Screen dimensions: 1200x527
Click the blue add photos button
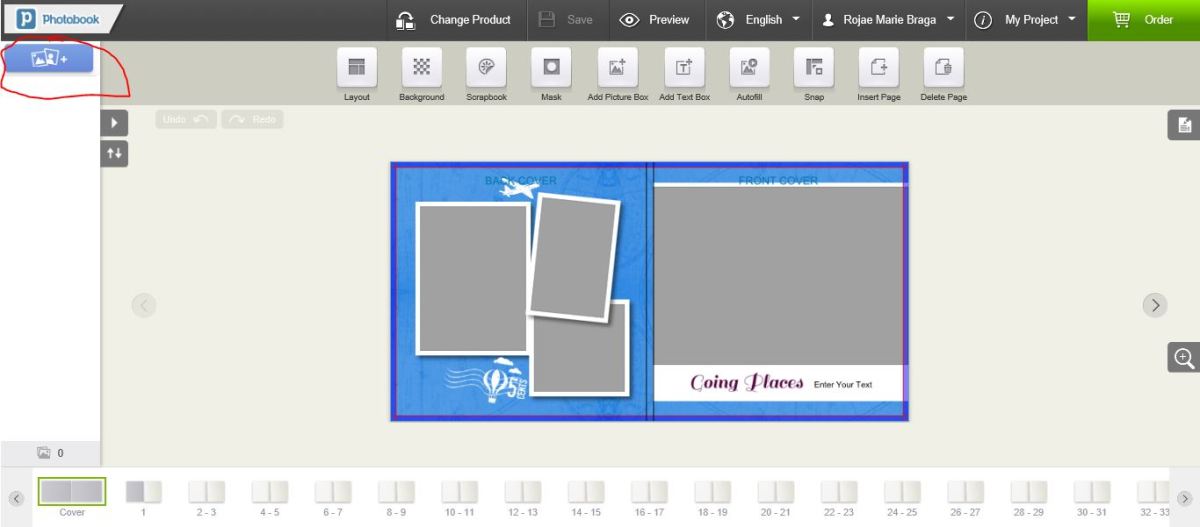click(x=50, y=59)
